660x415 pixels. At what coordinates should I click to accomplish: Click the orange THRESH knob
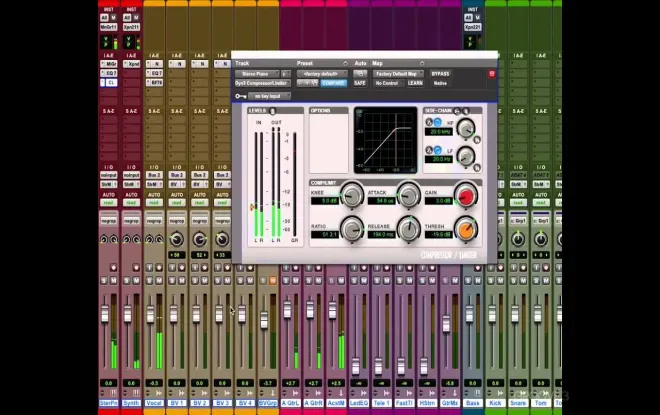coord(466,230)
